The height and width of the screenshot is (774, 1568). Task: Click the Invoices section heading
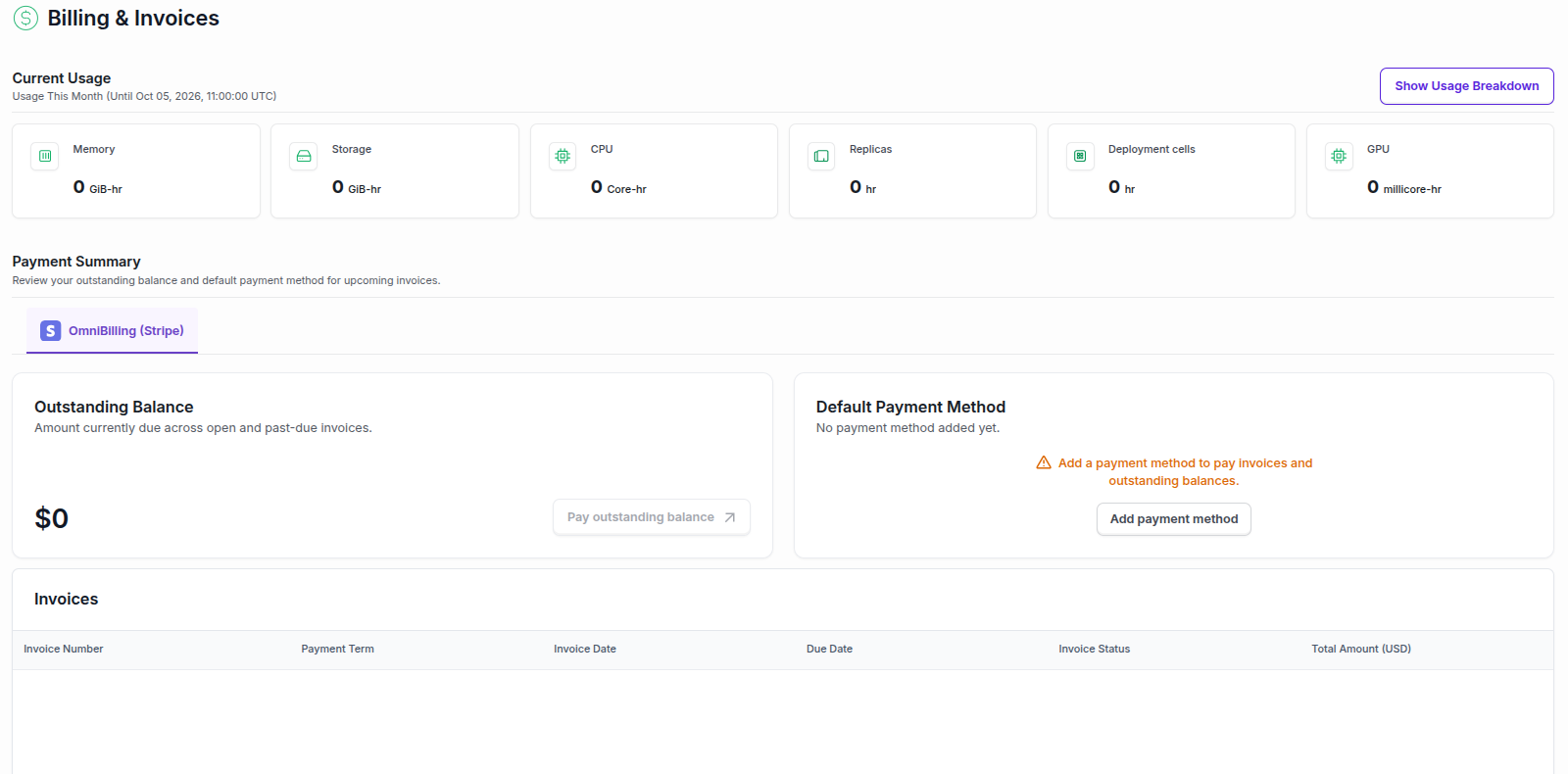tap(67, 599)
